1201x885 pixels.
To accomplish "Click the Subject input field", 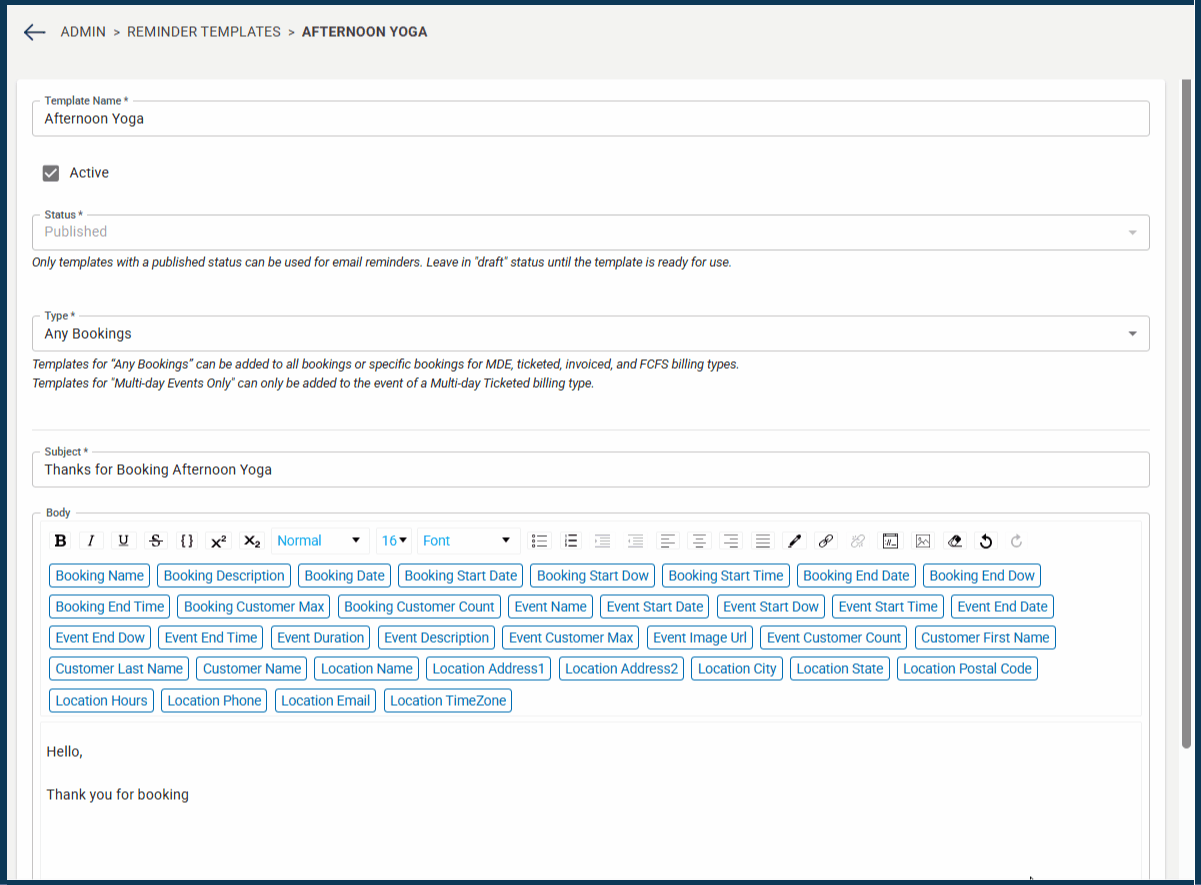I will (x=590, y=469).
